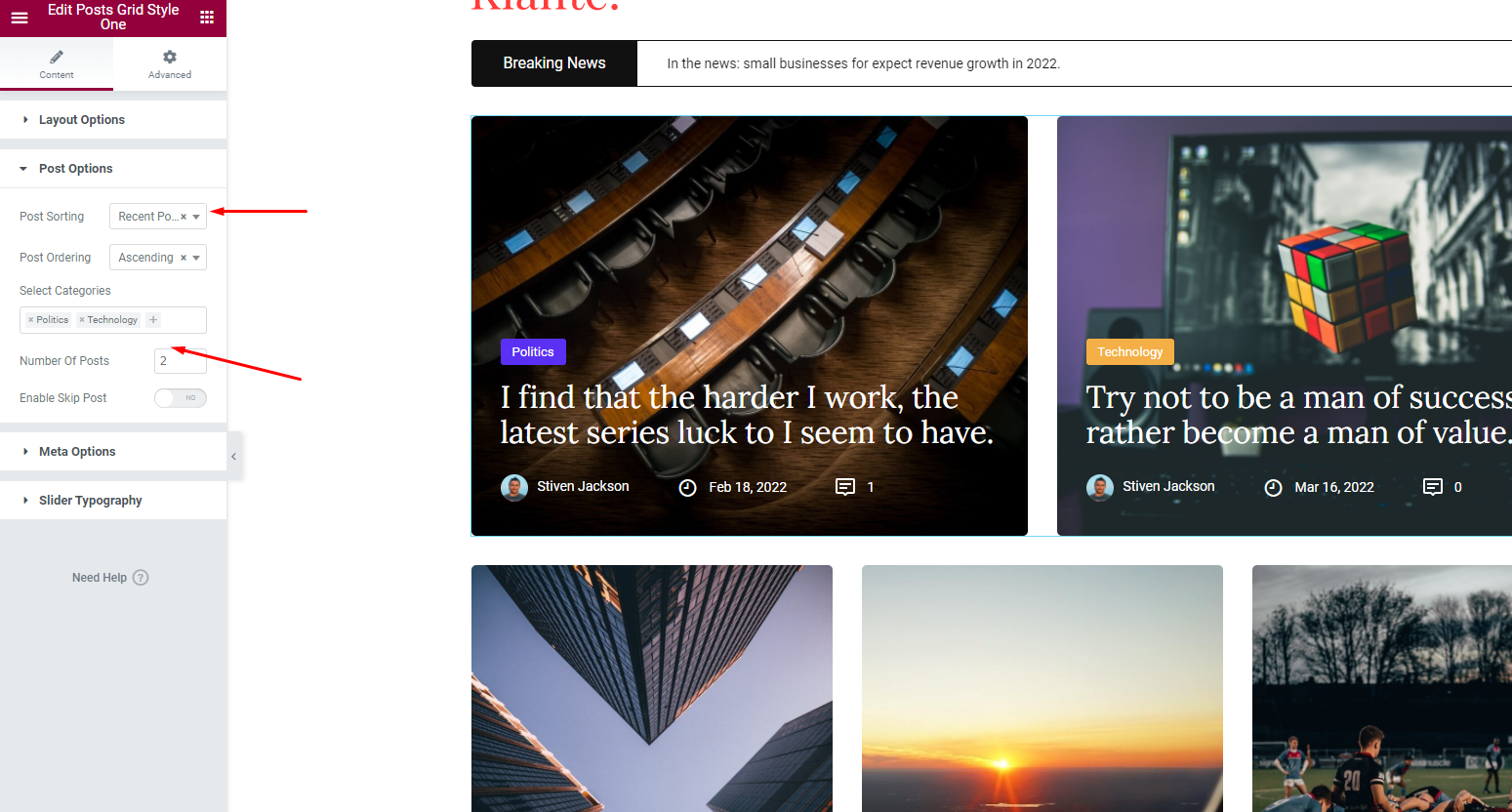1512x812 pixels.
Task: Clear the Post Ordering Ascending selection
Action: 184,258
